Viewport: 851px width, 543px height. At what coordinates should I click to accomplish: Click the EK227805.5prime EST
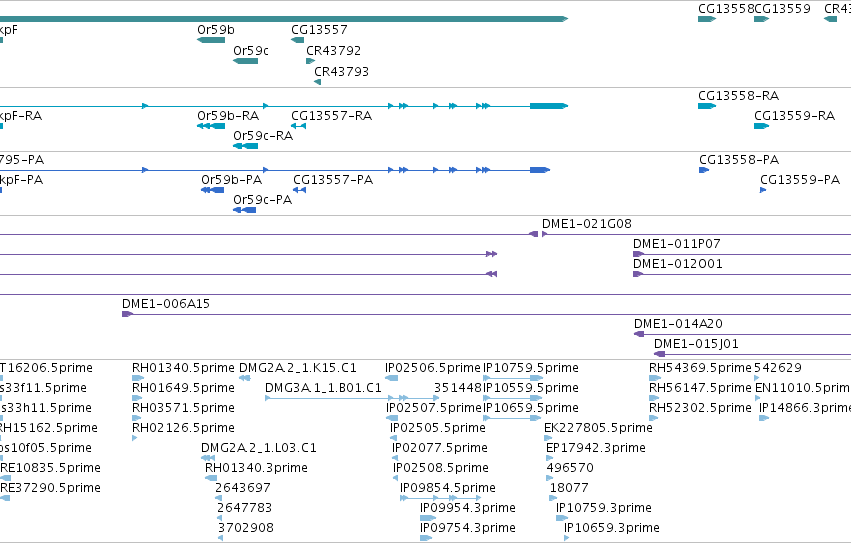click(x=548, y=438)
